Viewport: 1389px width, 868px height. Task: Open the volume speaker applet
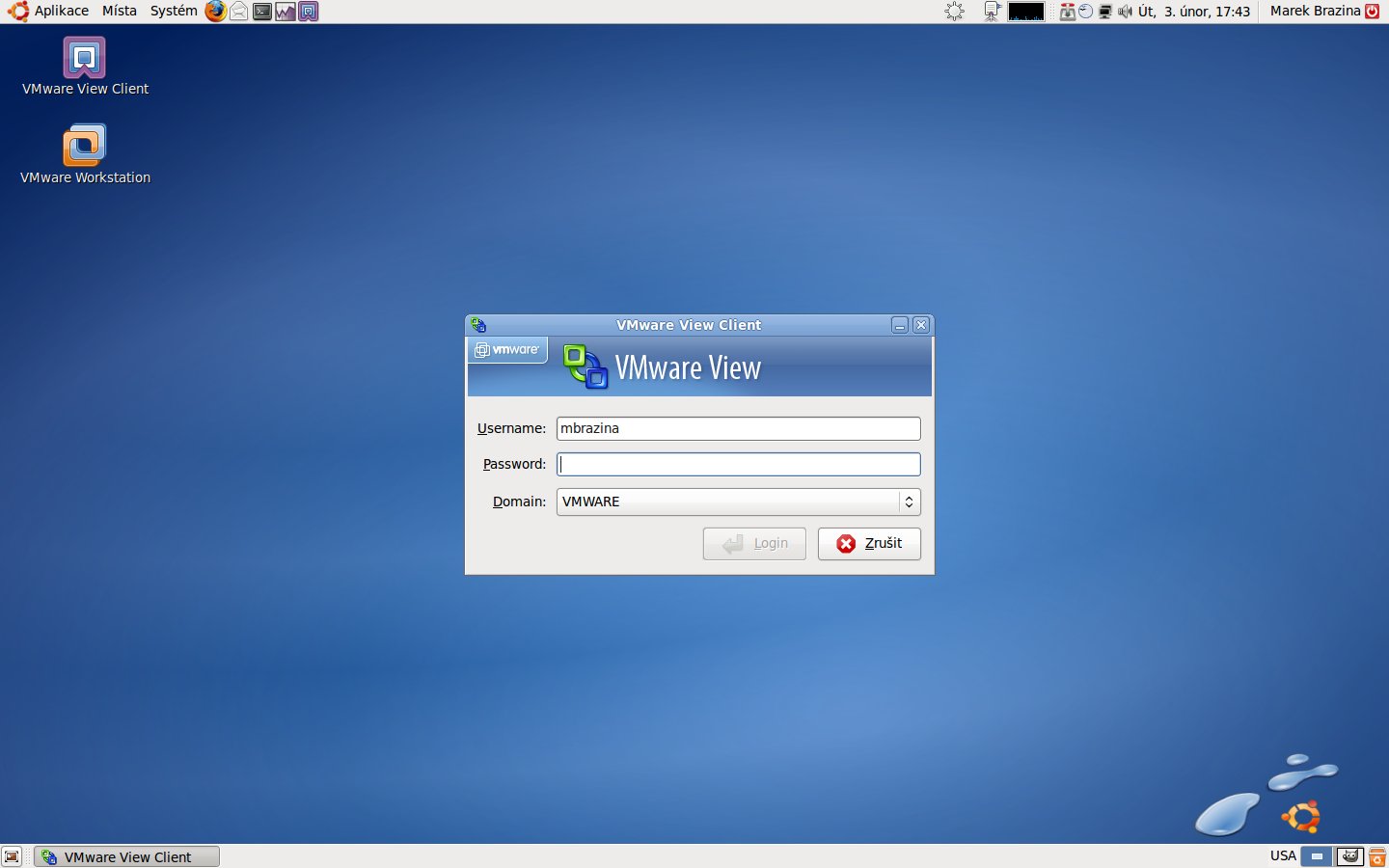coord(1125,12)
